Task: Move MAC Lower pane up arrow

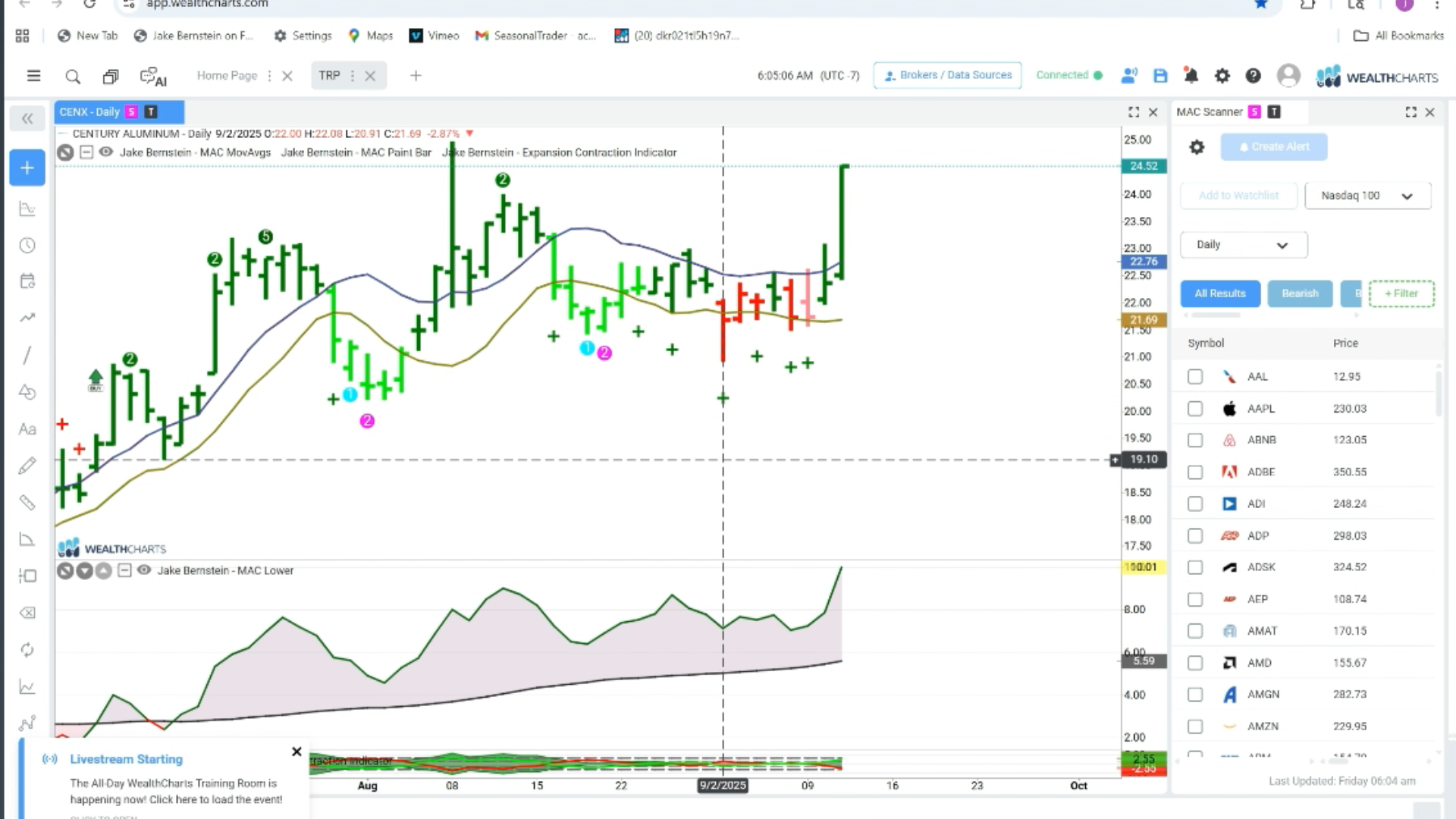Action: click(103, 571)
